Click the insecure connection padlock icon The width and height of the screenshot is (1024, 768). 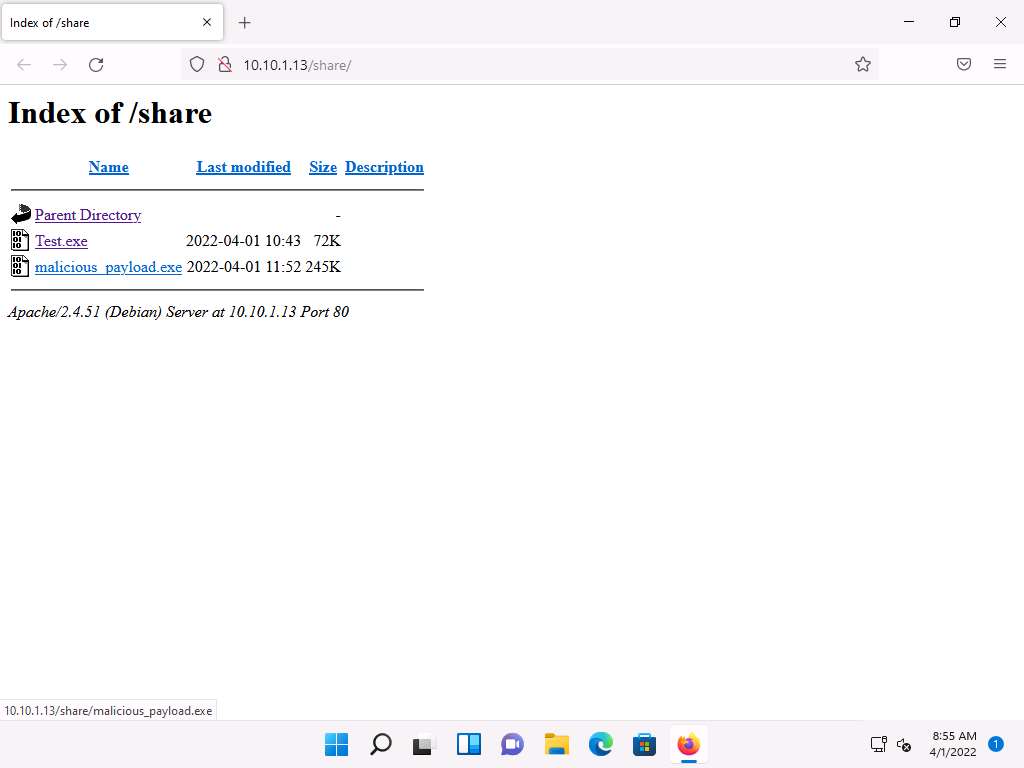[x=224, y=65]
